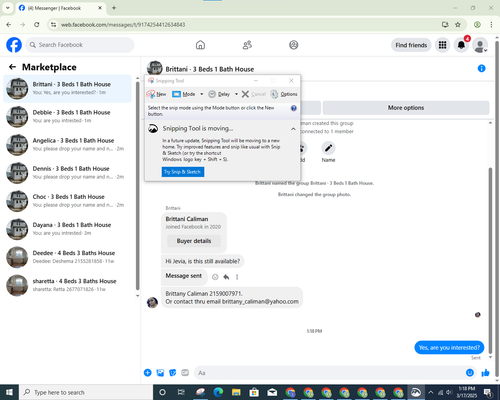
Task: Bookmark this page with star icon
Action: (458, 24)
